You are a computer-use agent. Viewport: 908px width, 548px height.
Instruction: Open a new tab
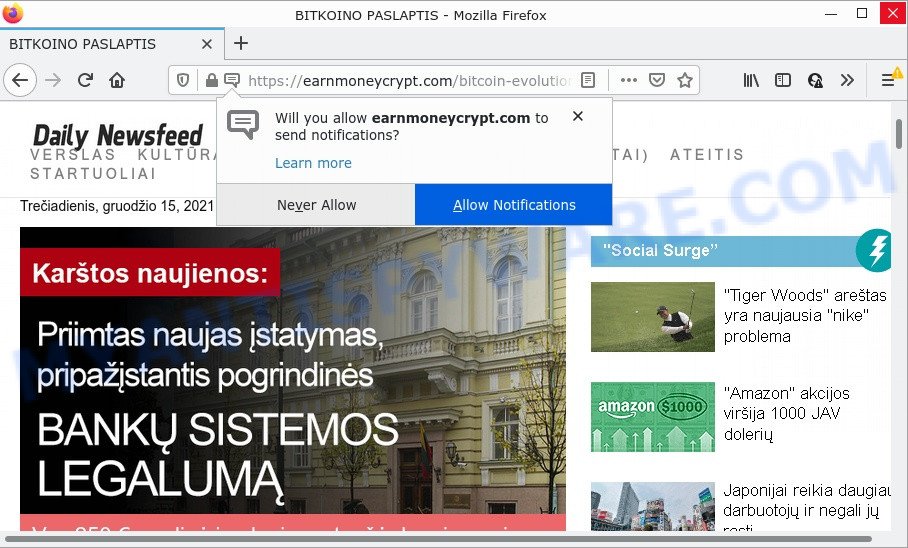click(x=241, y=43)
